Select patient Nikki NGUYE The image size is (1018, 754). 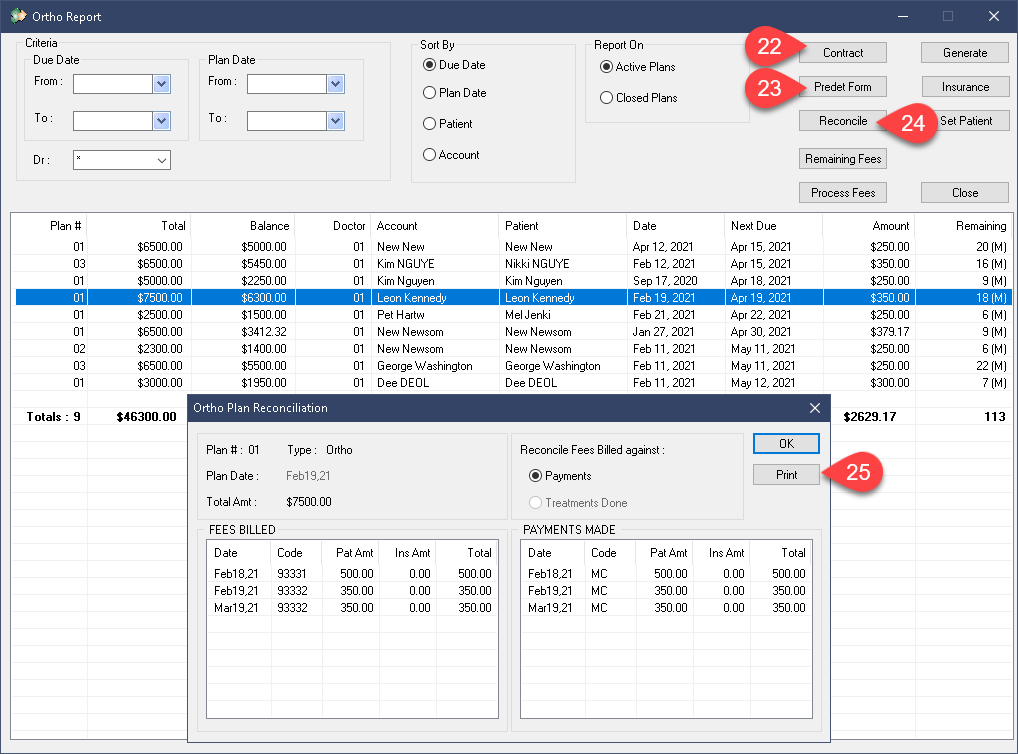coord(537,264)
